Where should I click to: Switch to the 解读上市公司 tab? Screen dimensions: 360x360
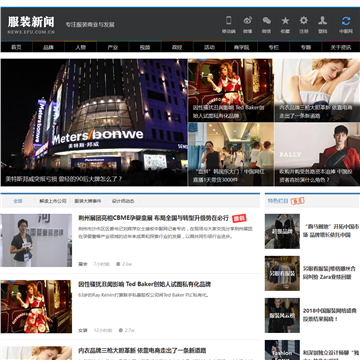click(x=53, y=201)
